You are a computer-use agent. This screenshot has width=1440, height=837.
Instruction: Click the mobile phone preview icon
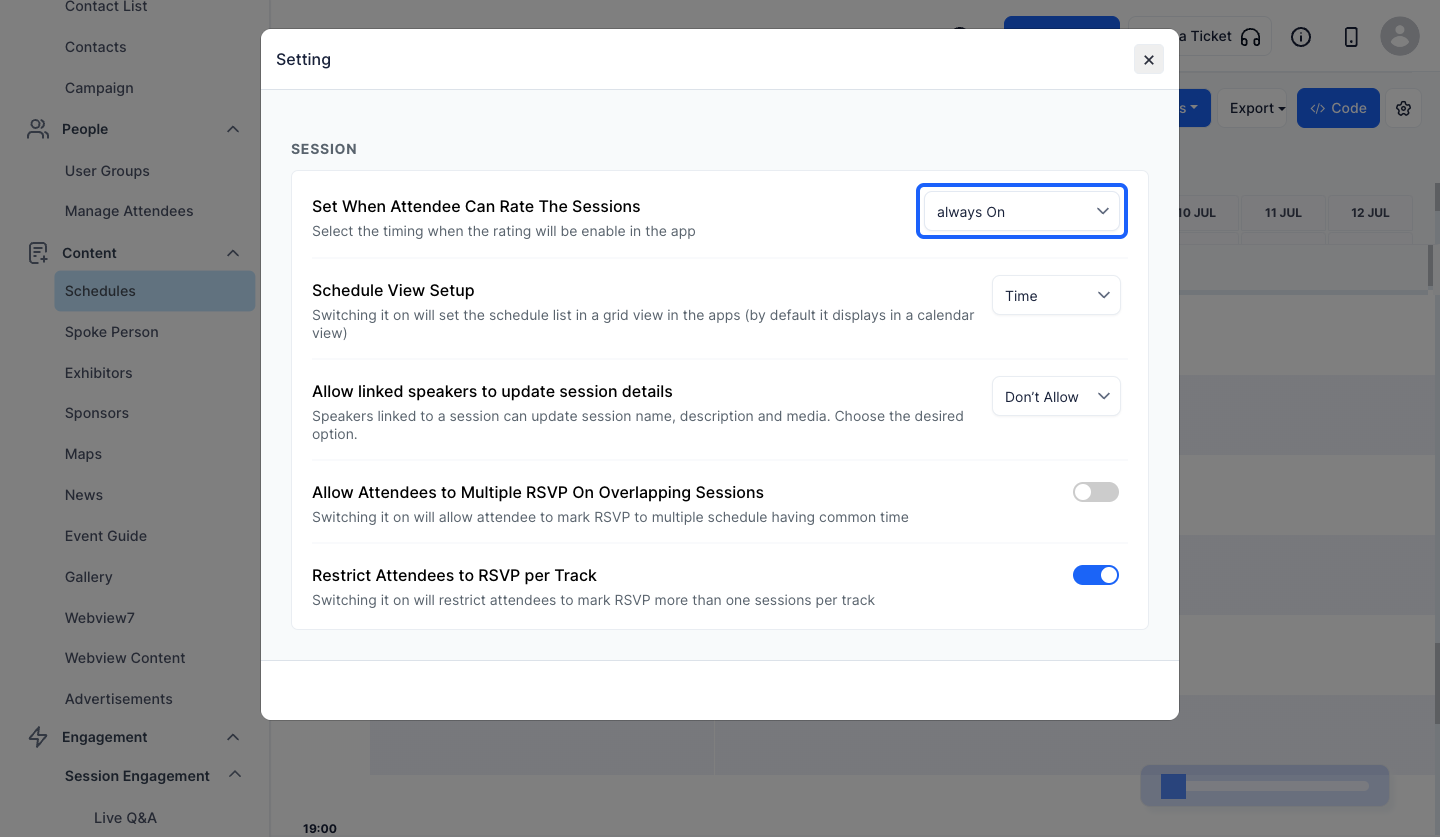pos(1351,37)
